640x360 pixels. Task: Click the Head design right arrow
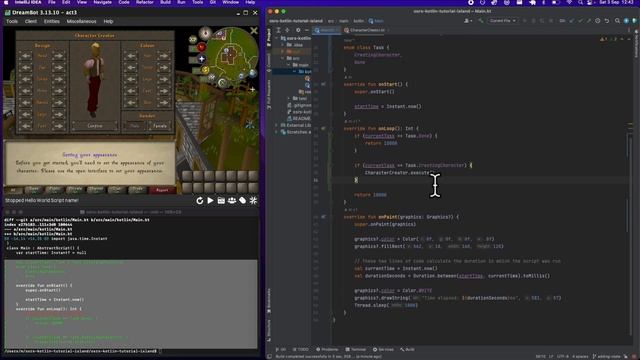58,56
